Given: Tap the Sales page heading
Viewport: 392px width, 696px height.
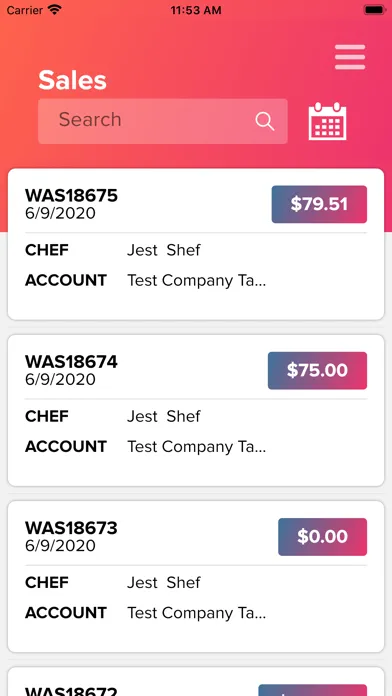Looking at the screenshot, I should (72, 80).
